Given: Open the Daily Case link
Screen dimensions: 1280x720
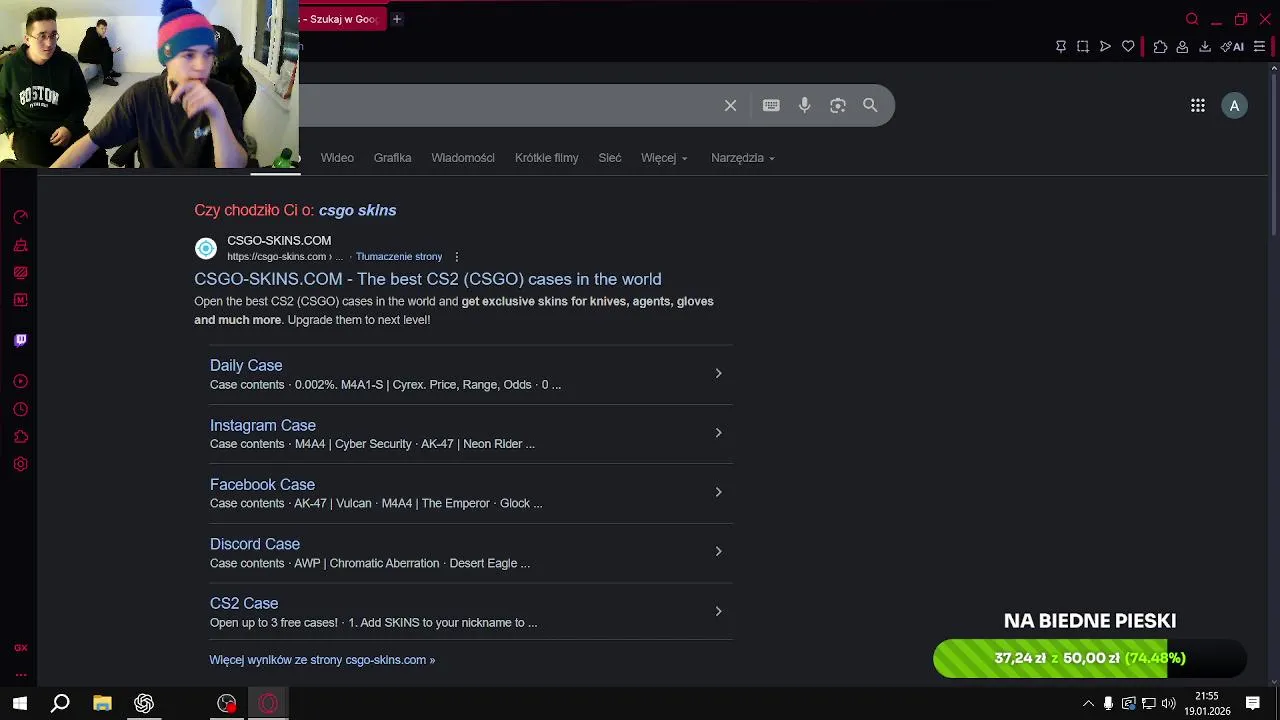Looking at the screenshot, I should coord(246,366).
